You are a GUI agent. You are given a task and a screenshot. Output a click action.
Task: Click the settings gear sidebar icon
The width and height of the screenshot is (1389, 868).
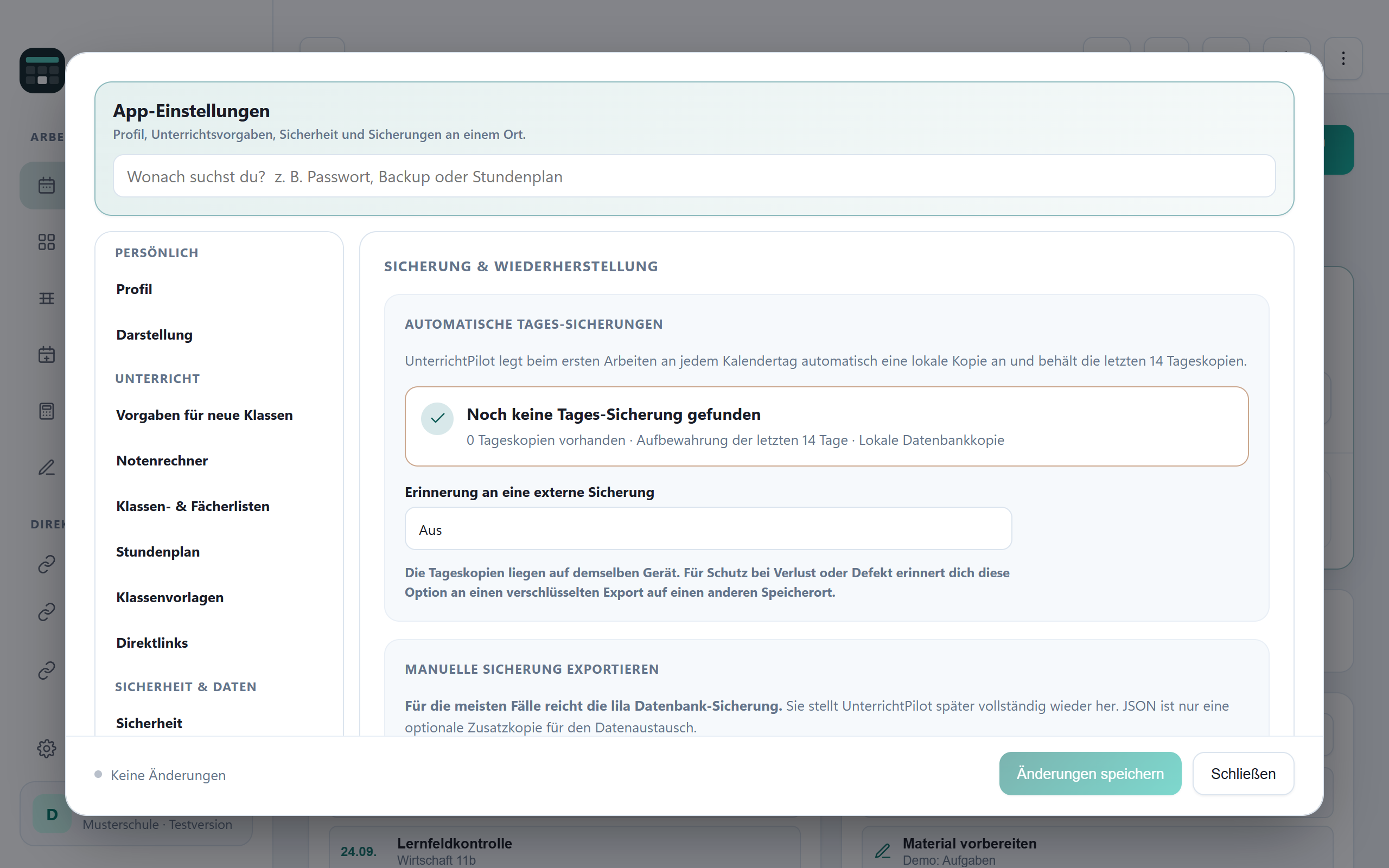[x=47, y=748]
